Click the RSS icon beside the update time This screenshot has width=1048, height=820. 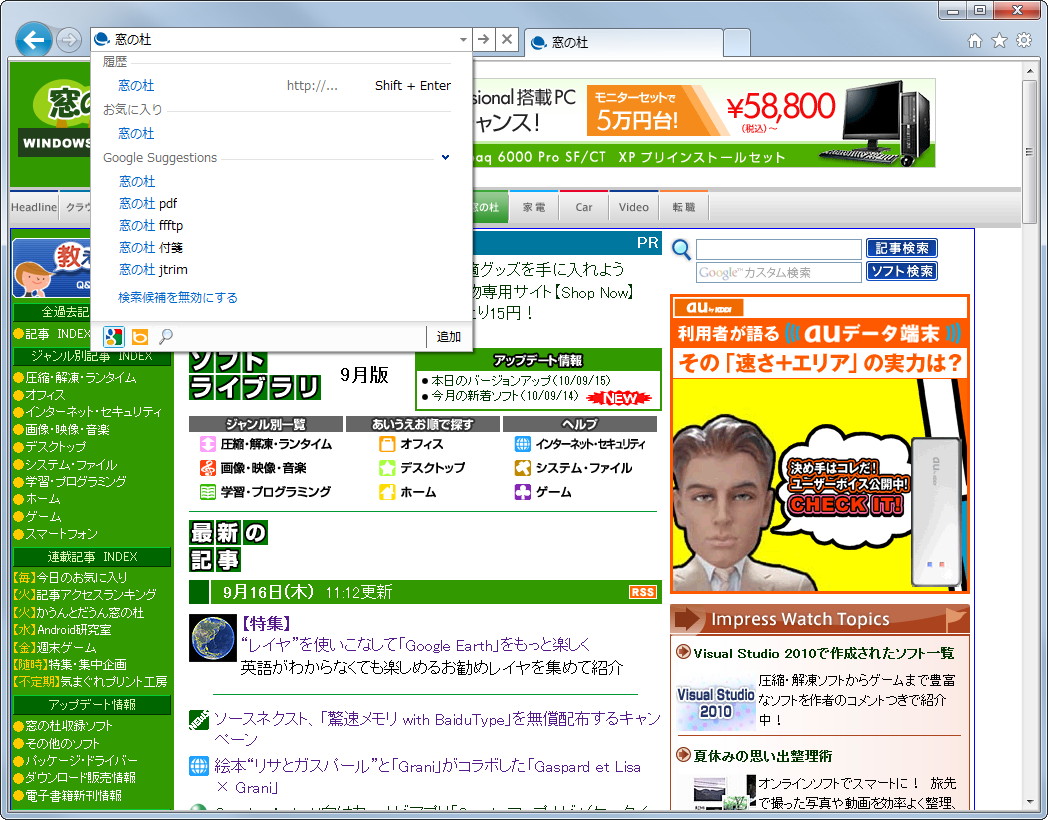coord(644,592)
